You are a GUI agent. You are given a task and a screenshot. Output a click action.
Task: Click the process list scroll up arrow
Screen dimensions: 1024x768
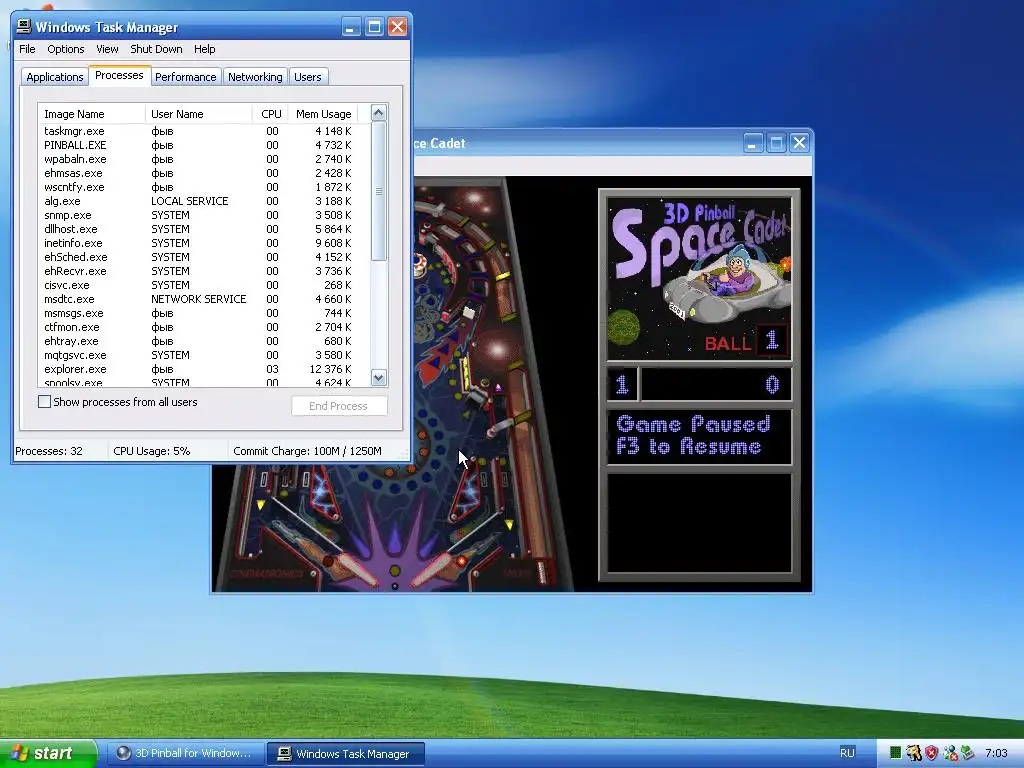[x=379, y=113]
